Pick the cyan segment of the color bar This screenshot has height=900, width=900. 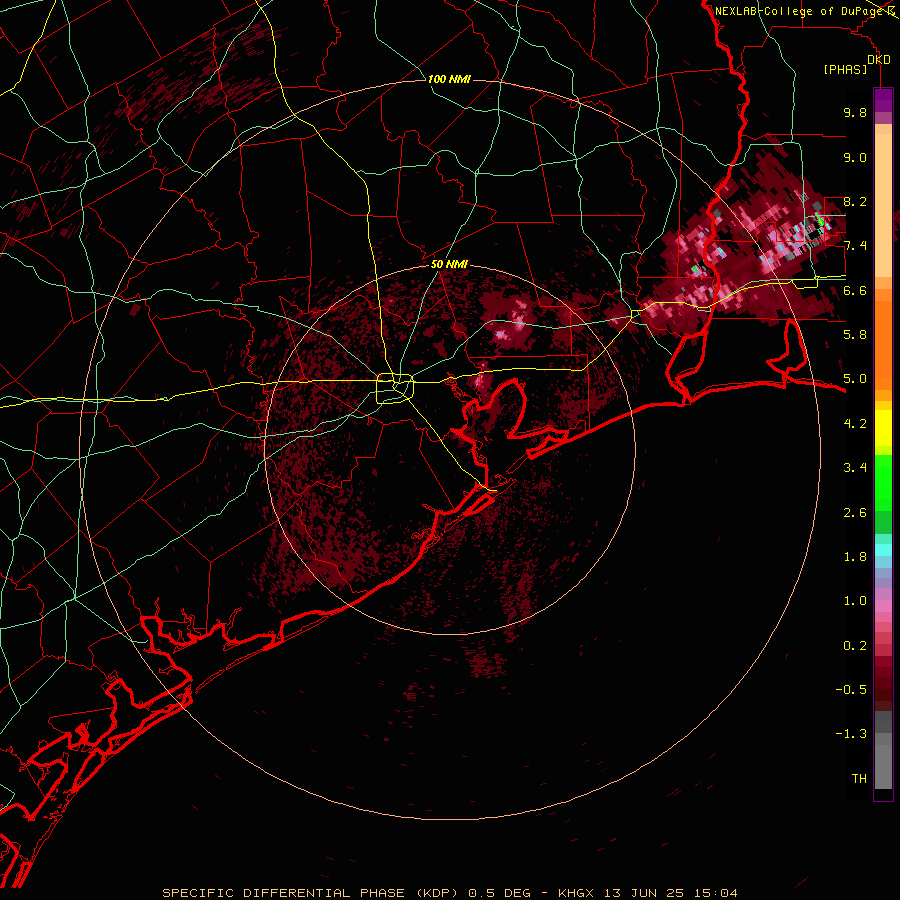point(883,550)
